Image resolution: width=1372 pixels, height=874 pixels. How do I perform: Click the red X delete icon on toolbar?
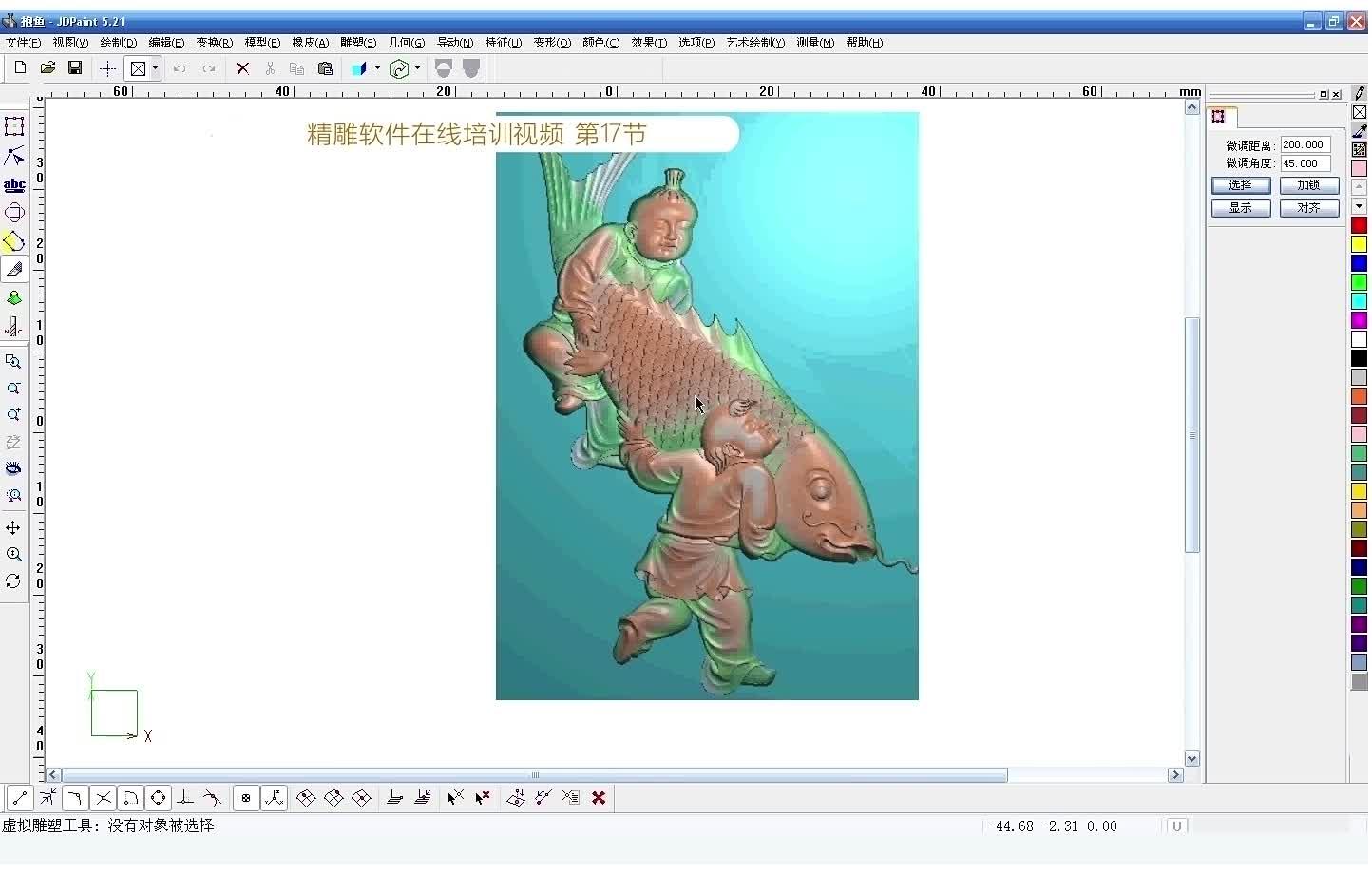[242, 67]
